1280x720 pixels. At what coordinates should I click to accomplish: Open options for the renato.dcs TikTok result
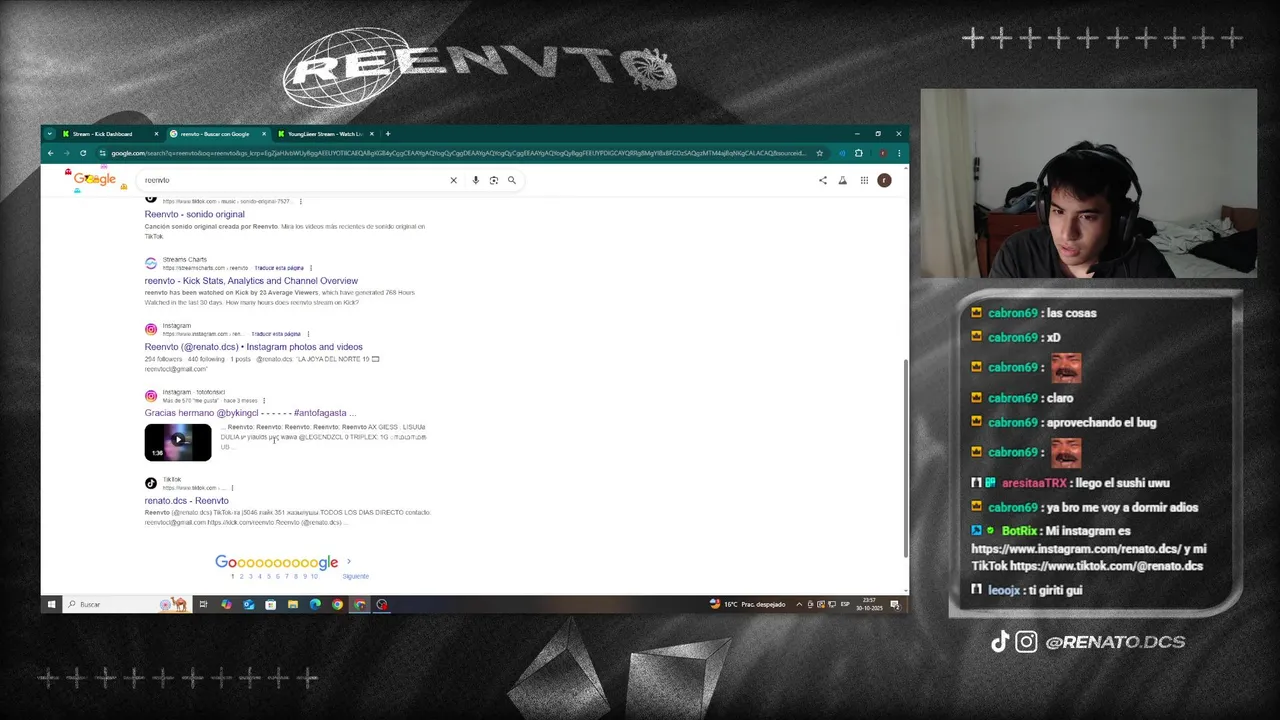tap(232, 488)
